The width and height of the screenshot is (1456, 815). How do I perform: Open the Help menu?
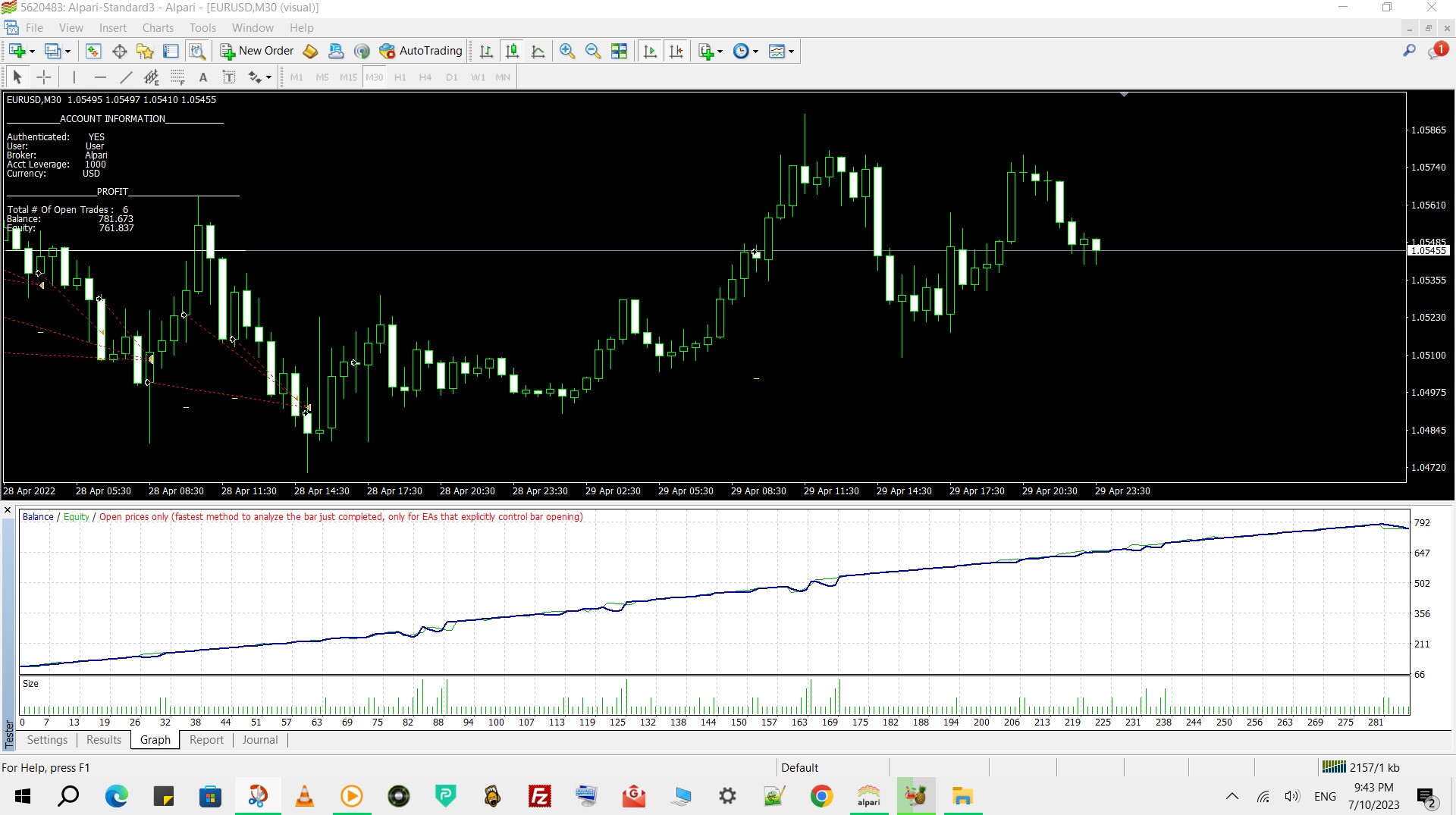coord(301,28)
